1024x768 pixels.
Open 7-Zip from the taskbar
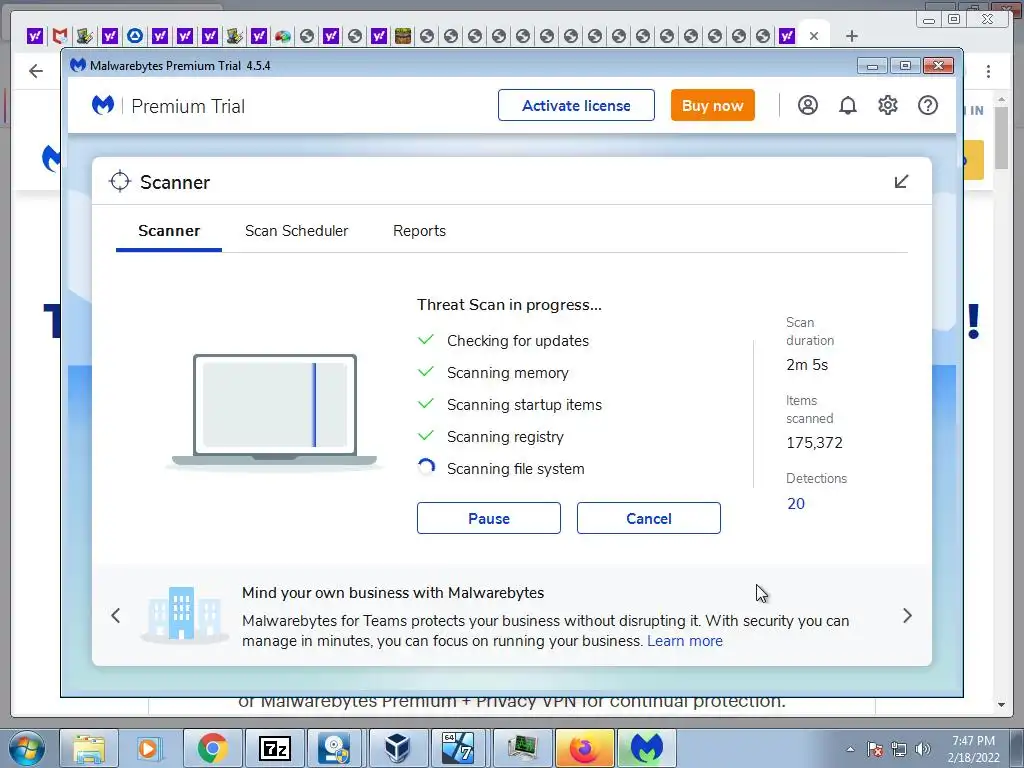(x=274, y=748)
